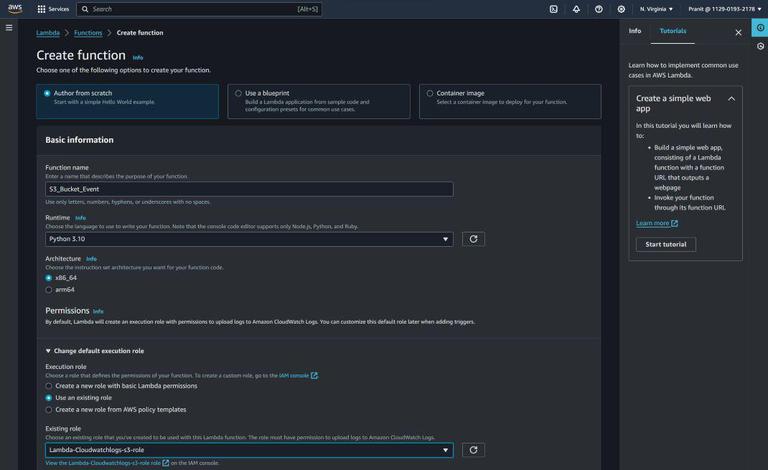Open the settings gear icon
The image size is (768, 470).
[x=621, y=9]
